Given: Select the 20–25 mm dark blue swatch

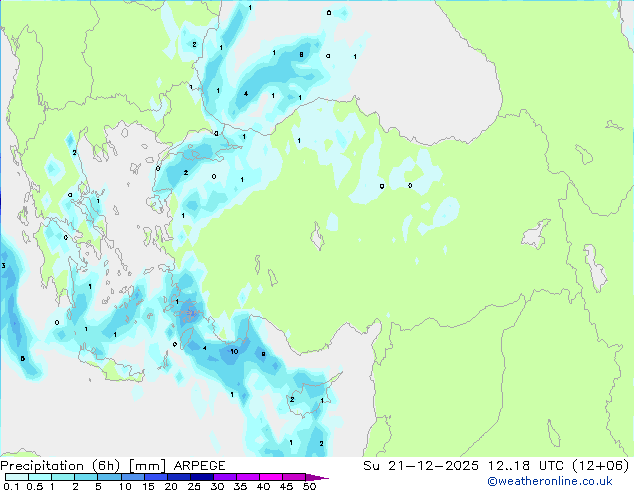Looking at the screenshot, I should click(x=178, y=477).
